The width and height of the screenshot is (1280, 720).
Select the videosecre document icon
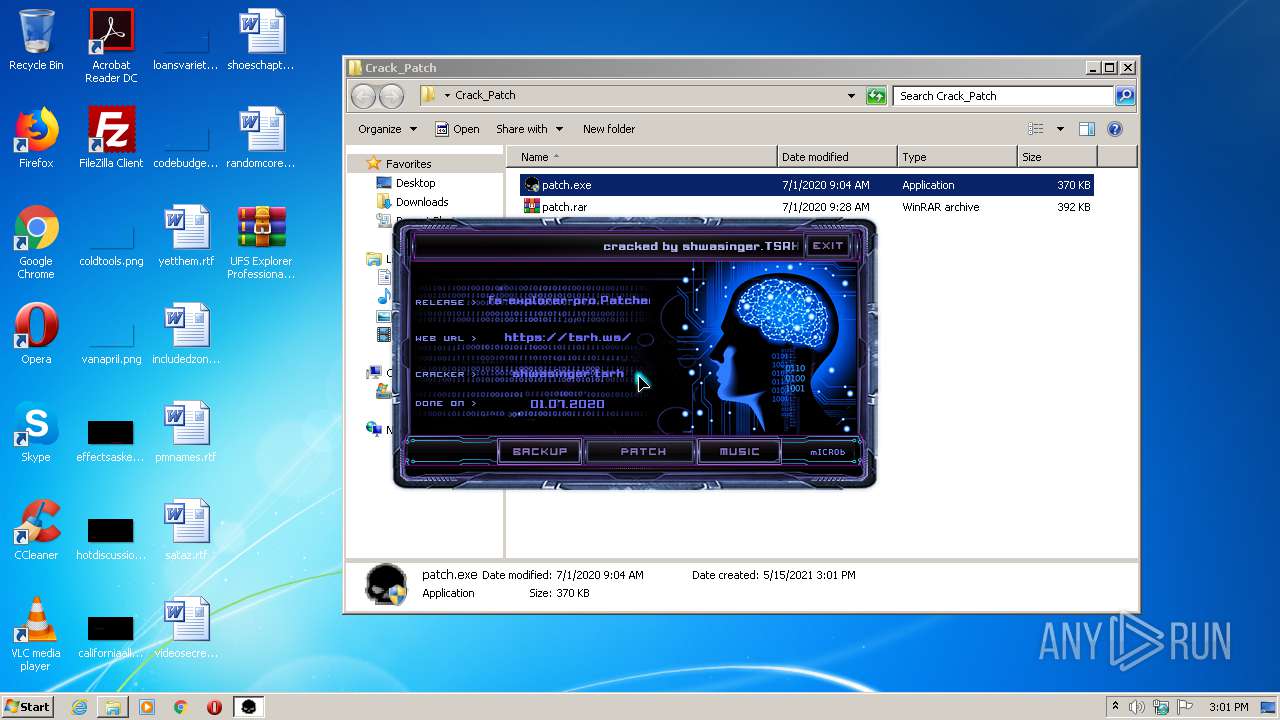point(186,628)
